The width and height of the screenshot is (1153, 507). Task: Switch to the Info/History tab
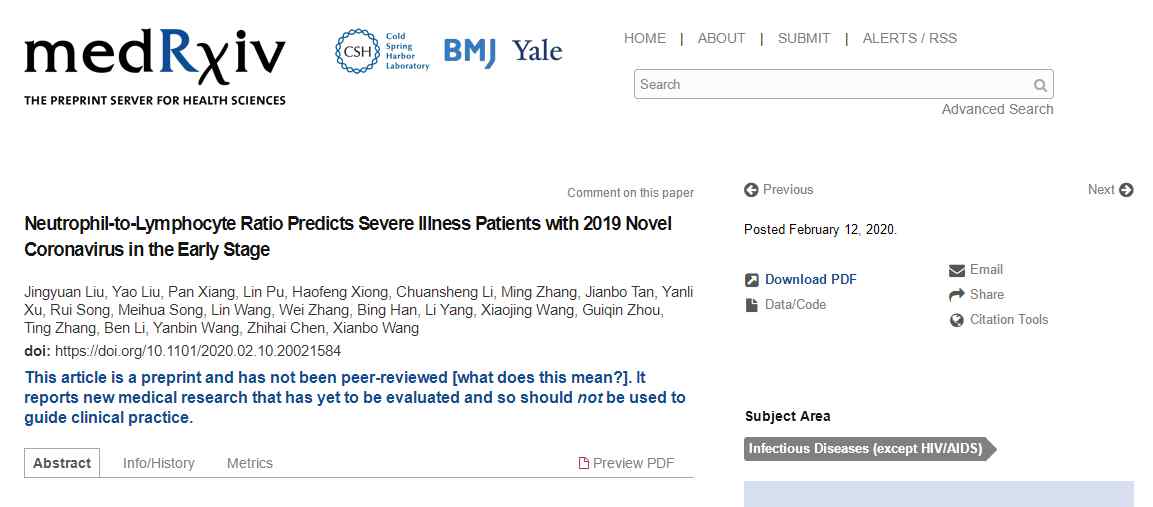[159, 463]
